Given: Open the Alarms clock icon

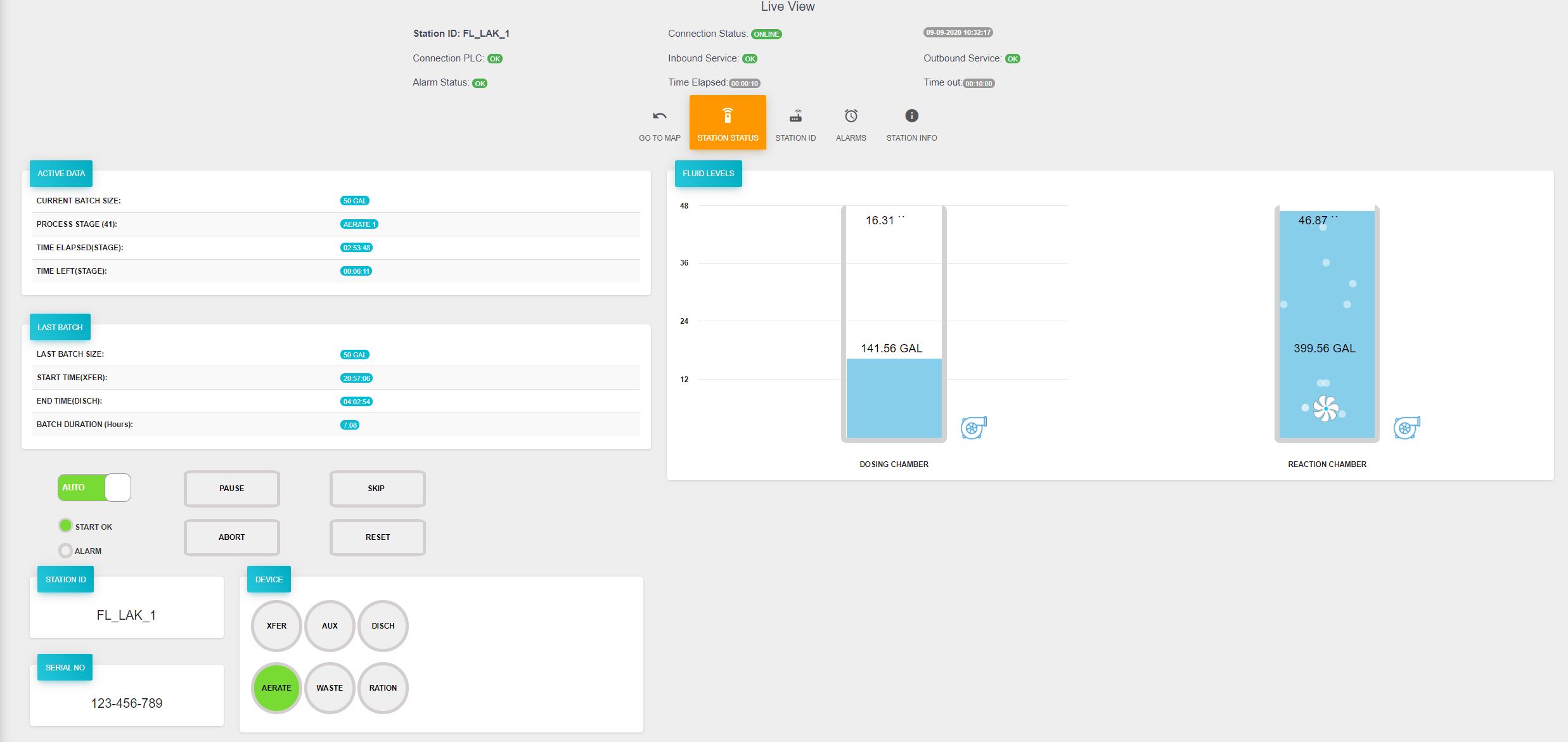Looking at the screenshot, I should pyautogui.click(x=851, y=116).
